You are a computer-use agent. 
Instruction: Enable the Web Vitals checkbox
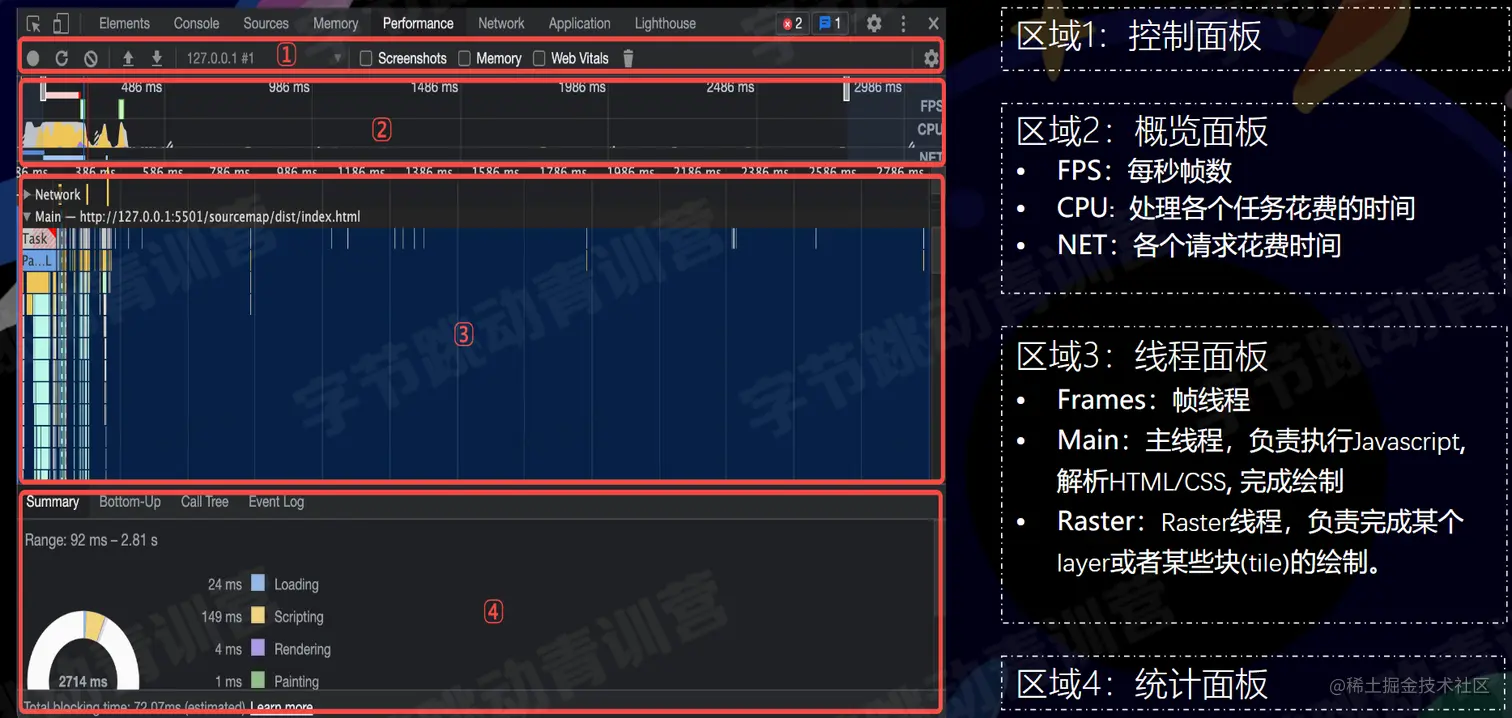point(539,58)
